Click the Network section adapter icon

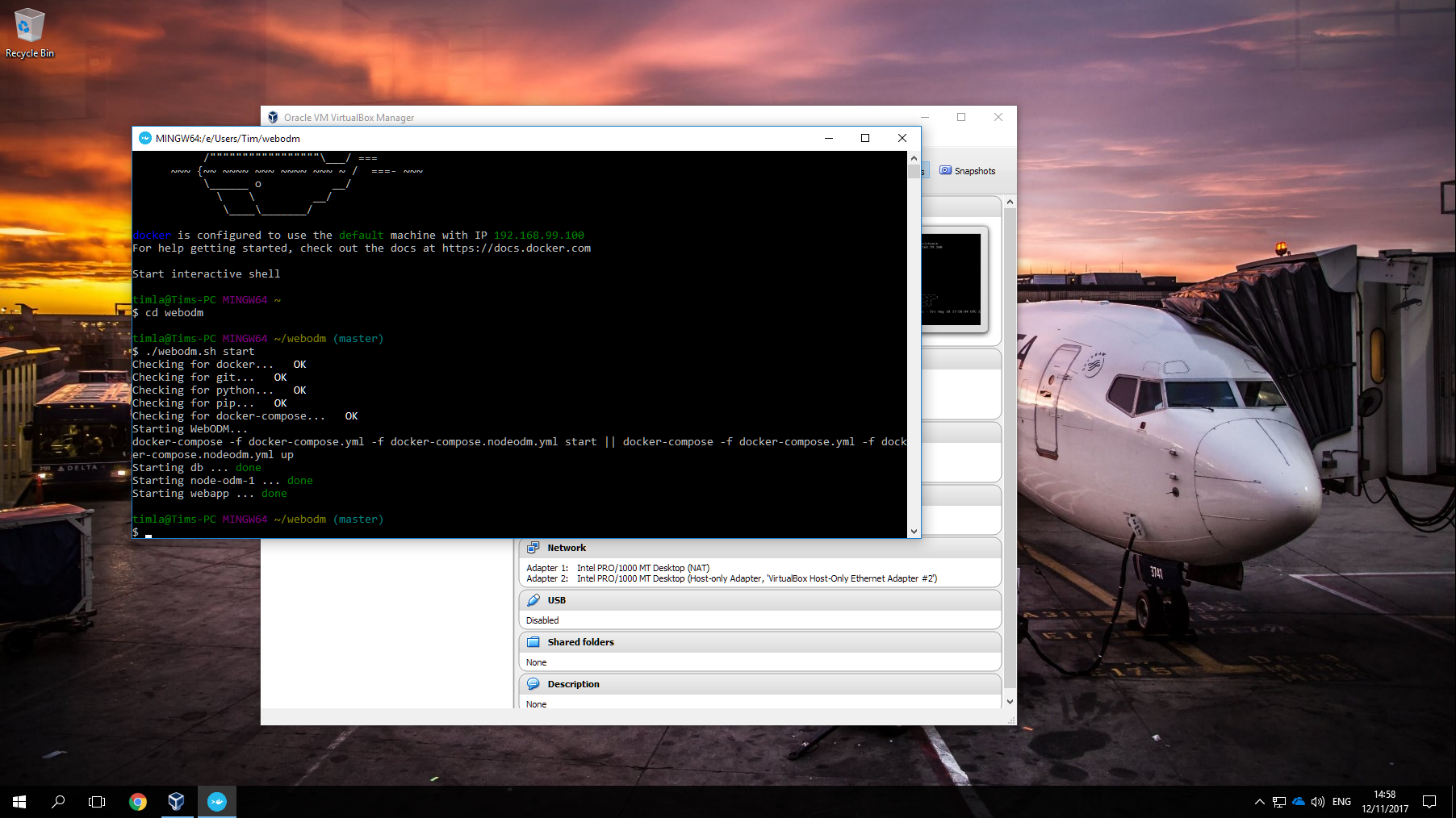coord(533,547)
